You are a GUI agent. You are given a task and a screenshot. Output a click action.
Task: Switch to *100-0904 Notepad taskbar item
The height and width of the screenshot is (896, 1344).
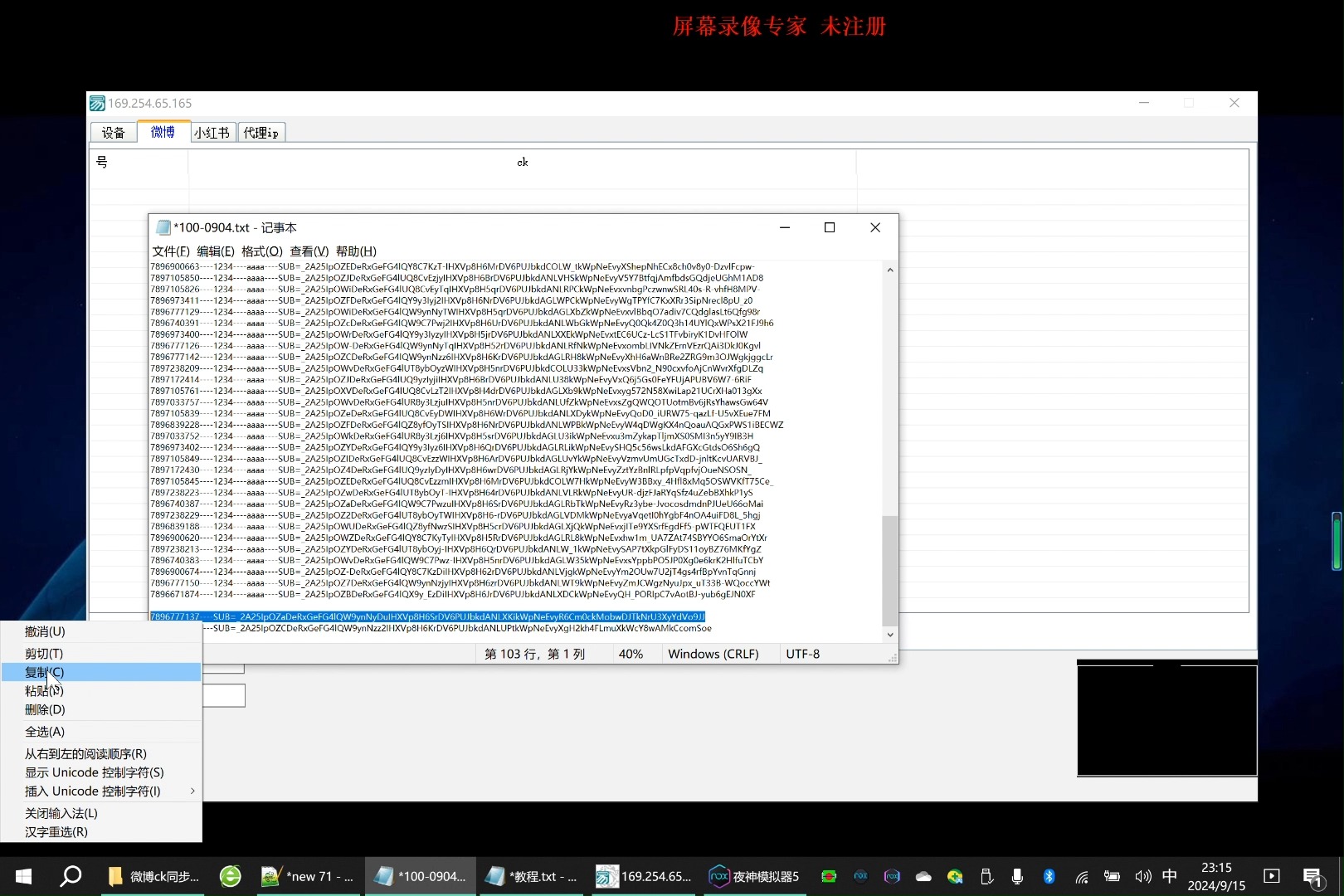click(x=421, y=876)
